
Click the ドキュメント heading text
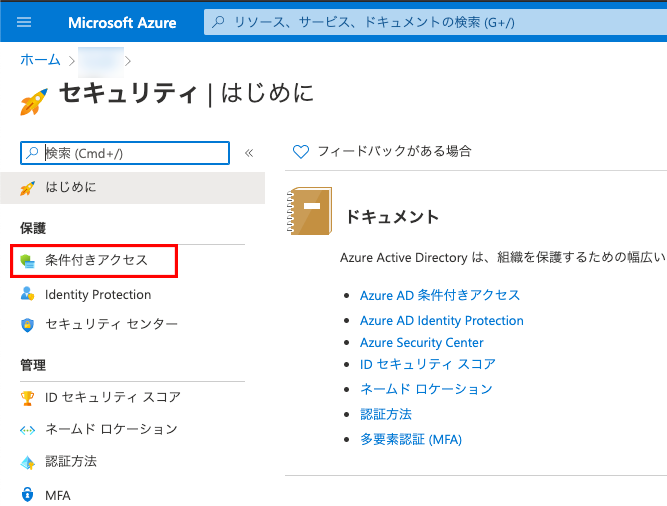click(392, 217)
